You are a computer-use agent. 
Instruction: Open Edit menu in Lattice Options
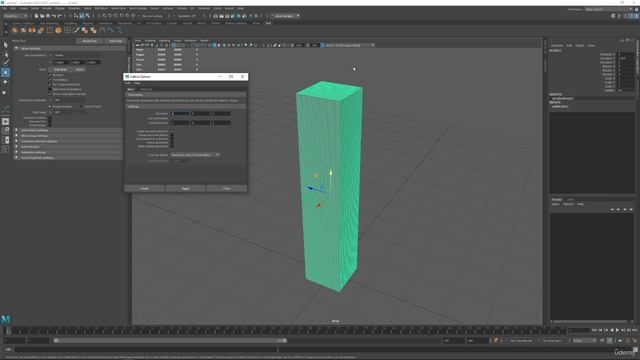pos(128,83)
